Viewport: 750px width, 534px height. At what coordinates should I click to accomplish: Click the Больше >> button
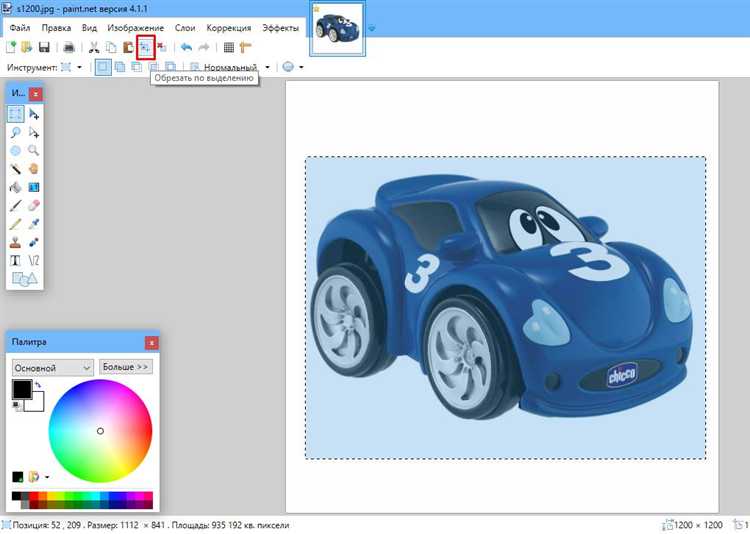[x=126, y=367]
